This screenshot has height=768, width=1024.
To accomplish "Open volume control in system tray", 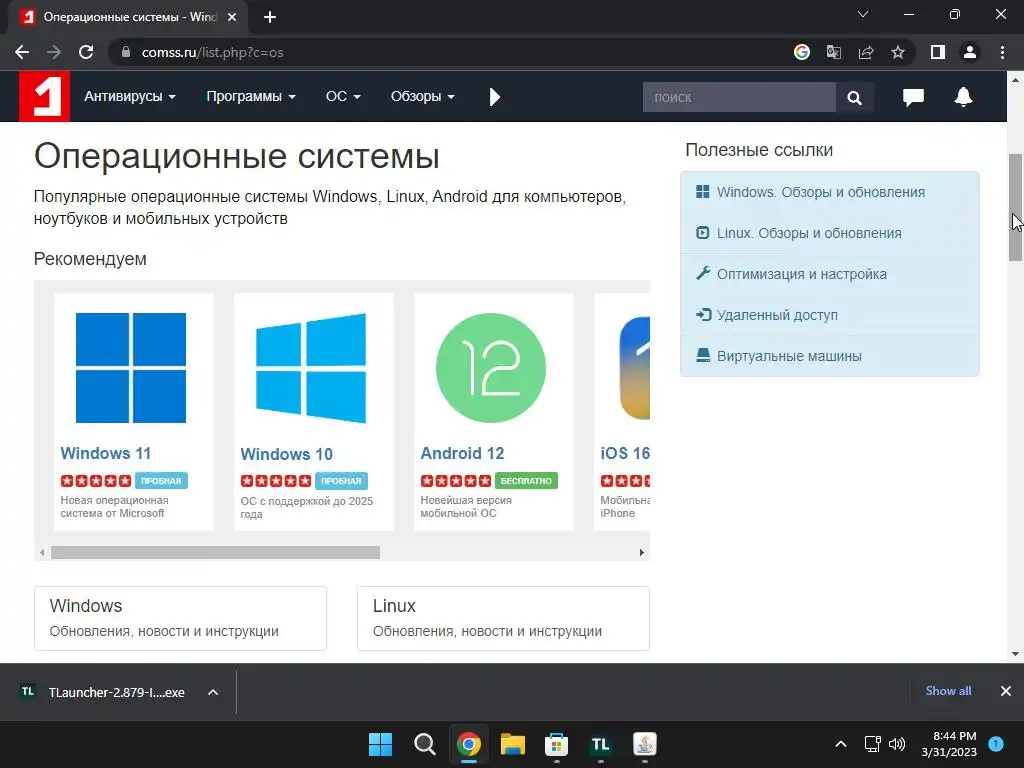I will point(897,744).
